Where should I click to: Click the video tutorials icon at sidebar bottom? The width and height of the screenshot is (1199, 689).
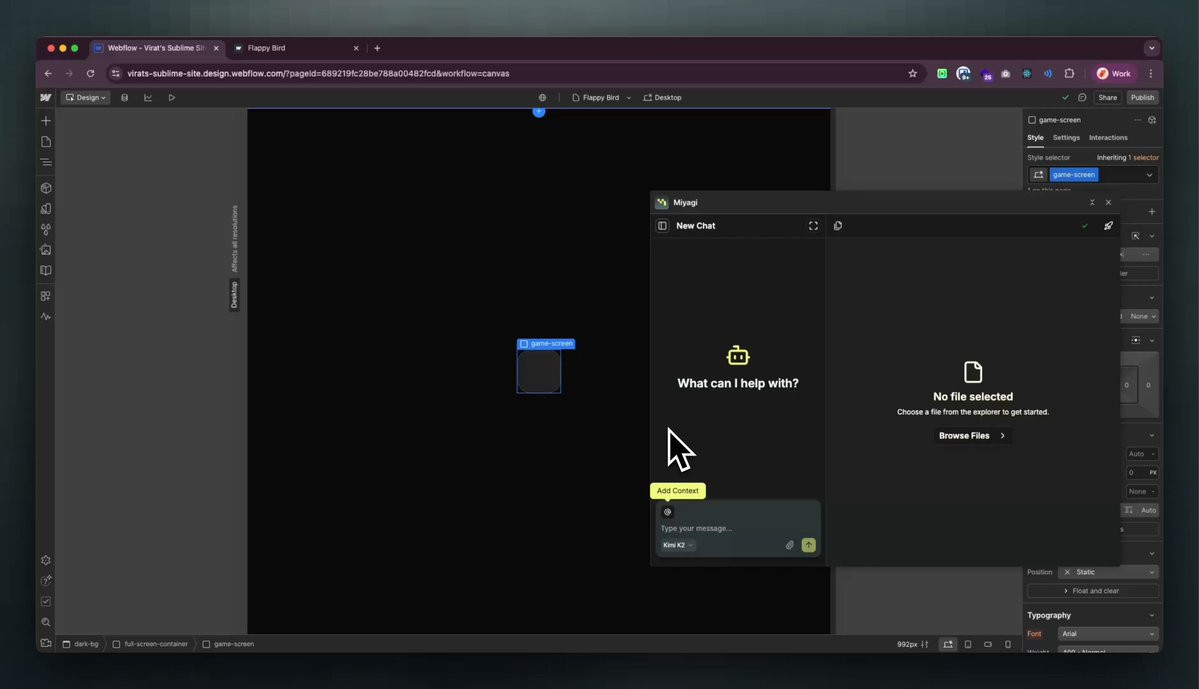tap(46, 643)
